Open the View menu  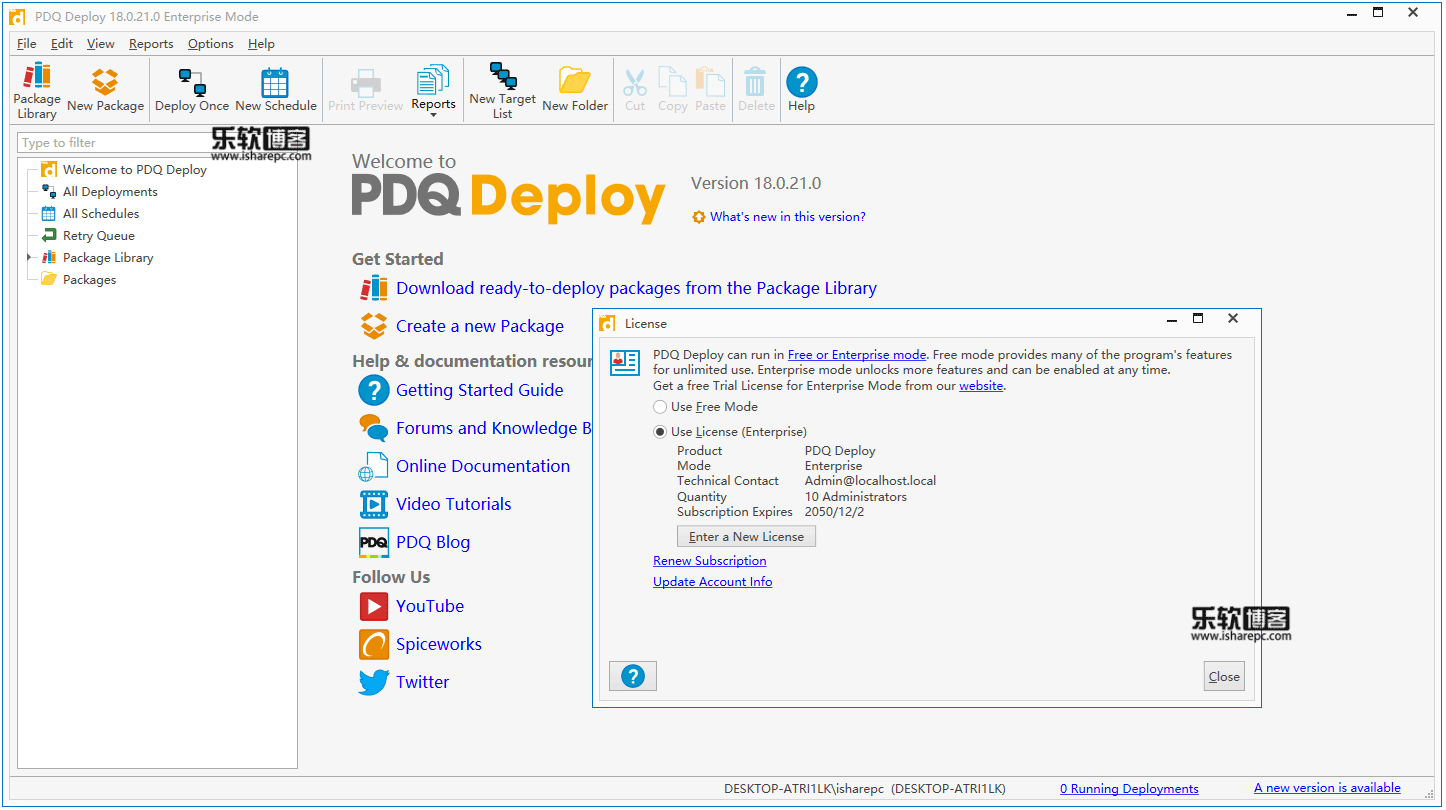[x=100, y=44]
